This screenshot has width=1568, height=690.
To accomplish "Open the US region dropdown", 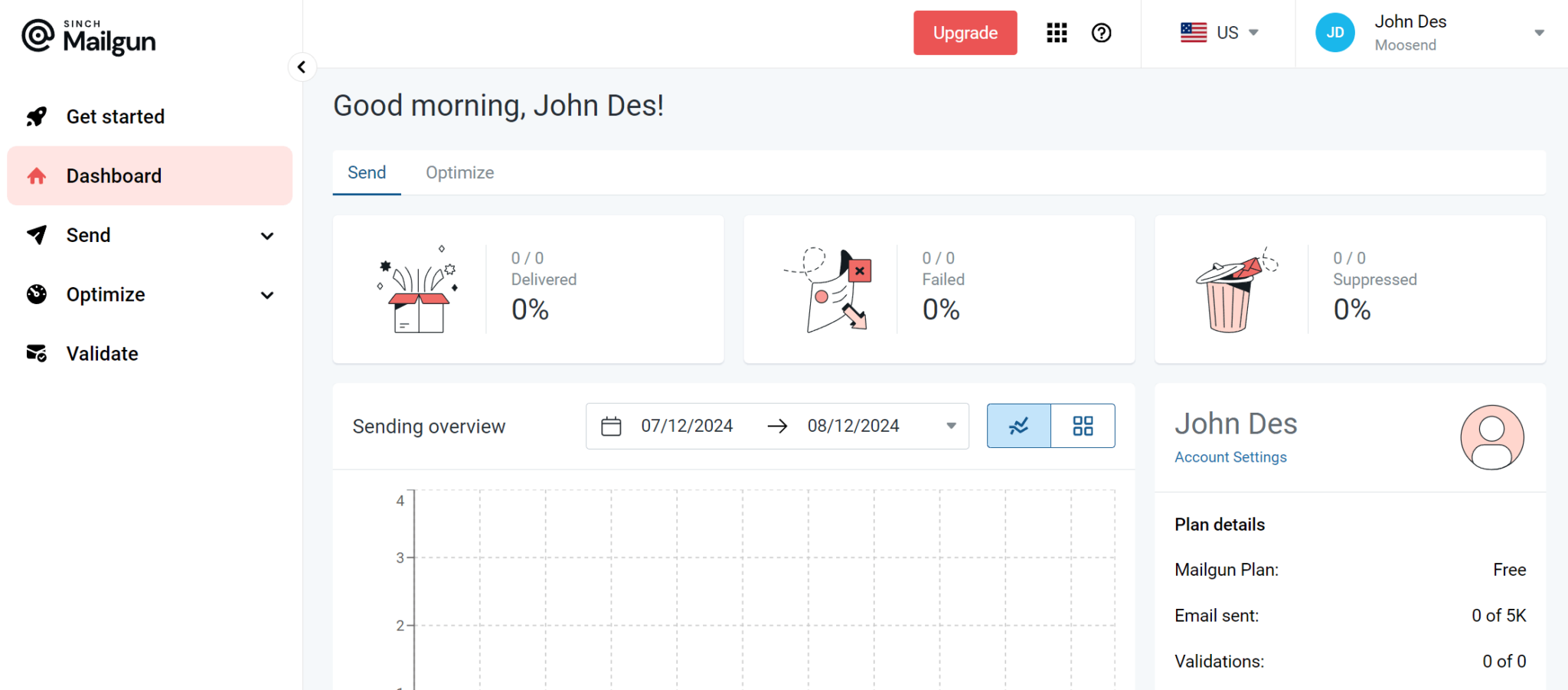I will 1219,33.
